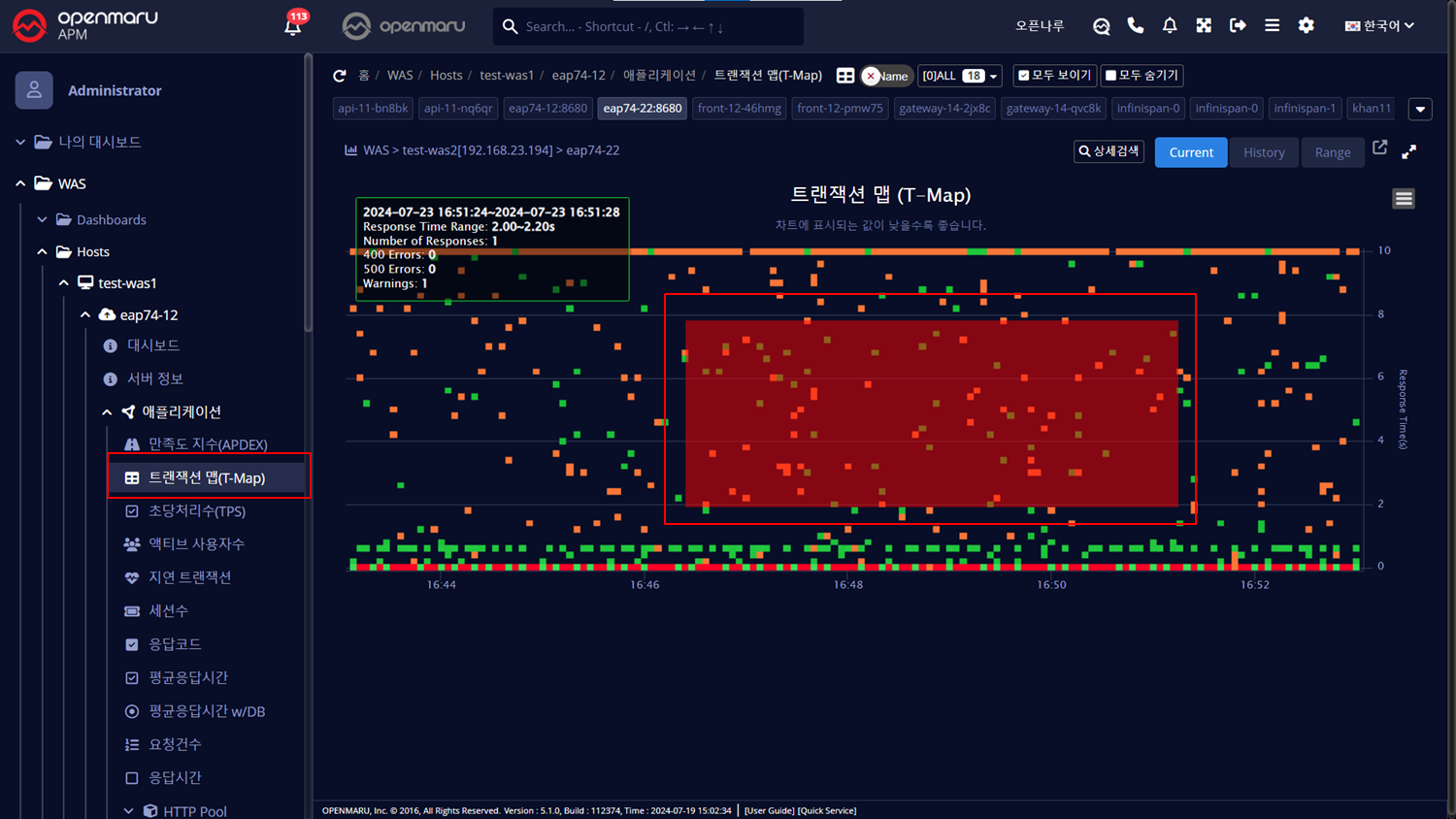
Task: Open 초당처리수(TPS) in the sidebar
Action: 196,510
